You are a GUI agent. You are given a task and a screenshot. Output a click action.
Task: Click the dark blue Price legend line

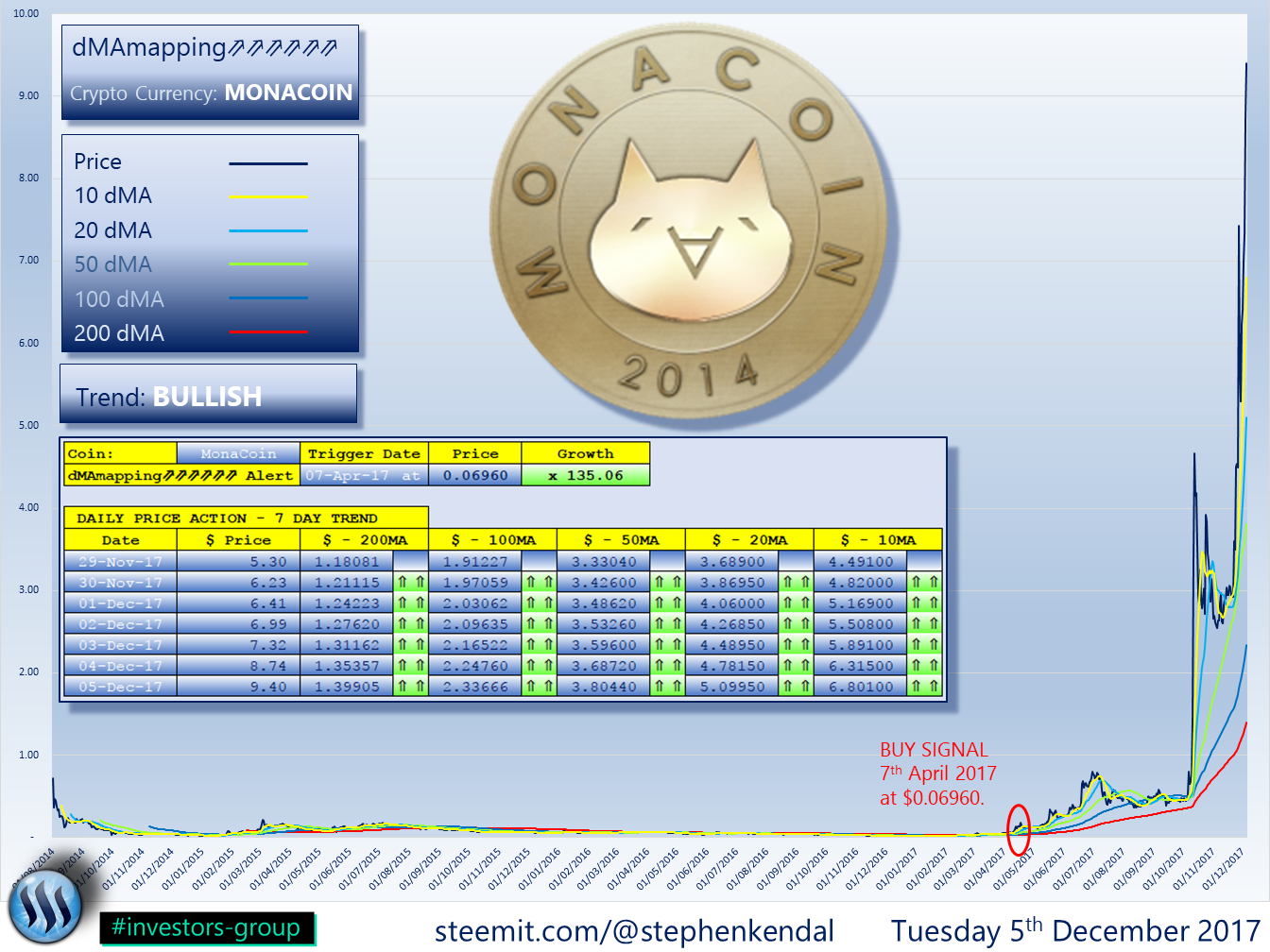point(268,163)
